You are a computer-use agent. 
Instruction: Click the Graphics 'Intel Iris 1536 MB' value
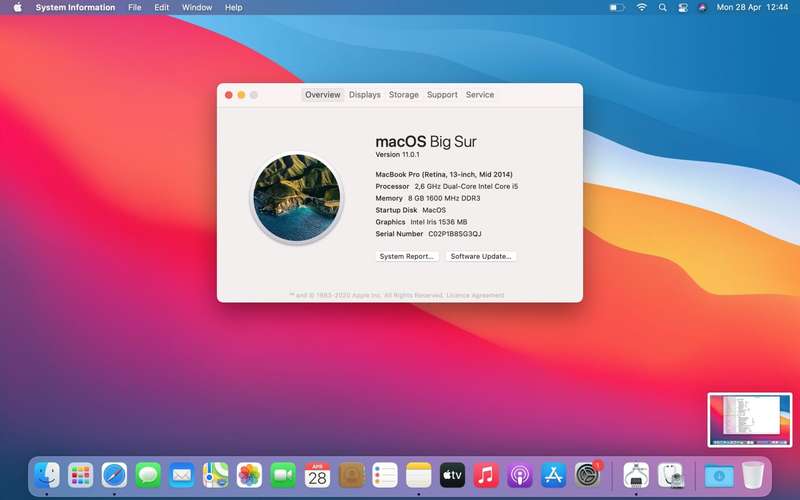click(439, 222)
